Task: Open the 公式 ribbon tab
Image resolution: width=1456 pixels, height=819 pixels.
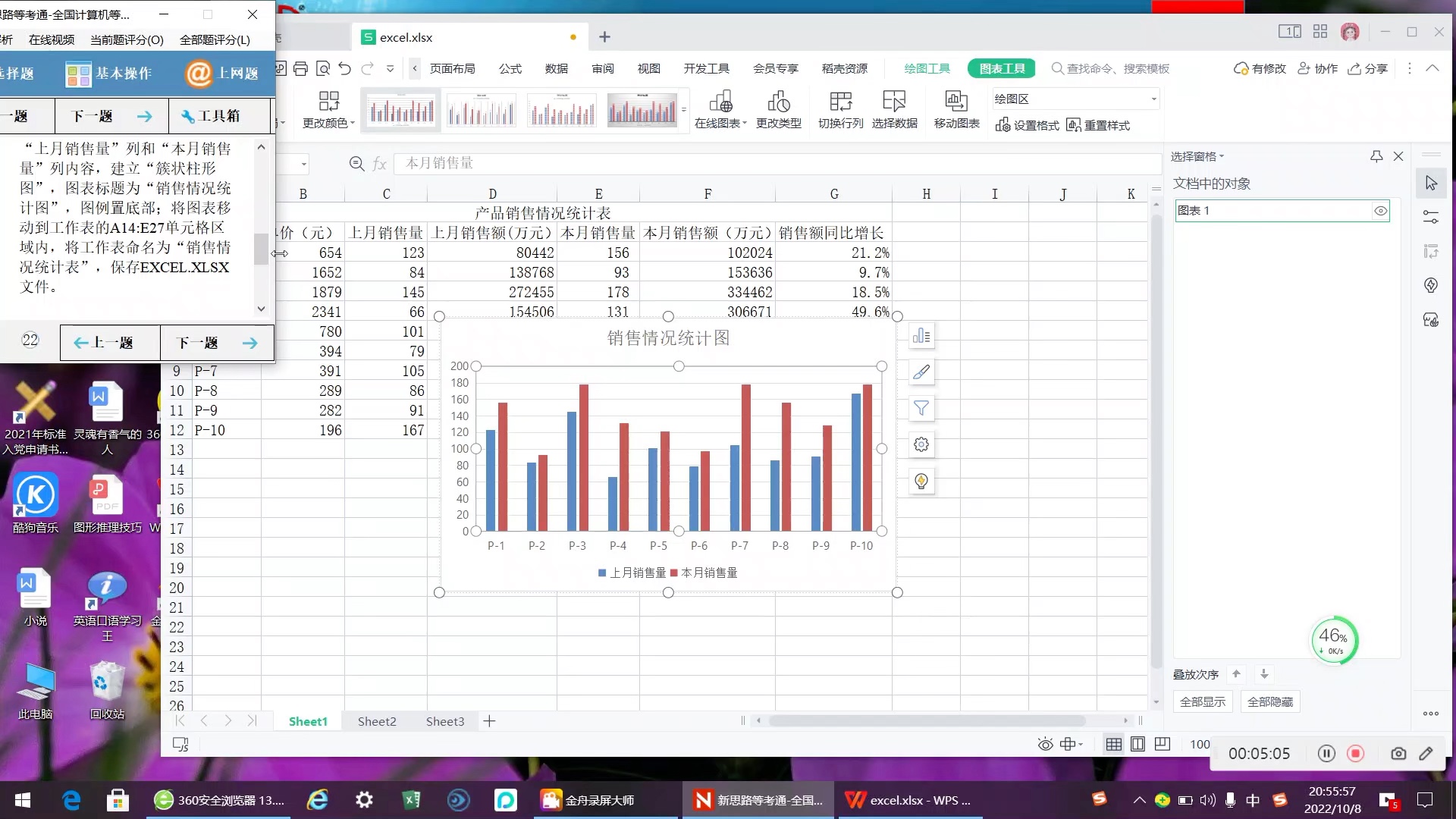Action: pyautogui.click(x=510, y=69)
